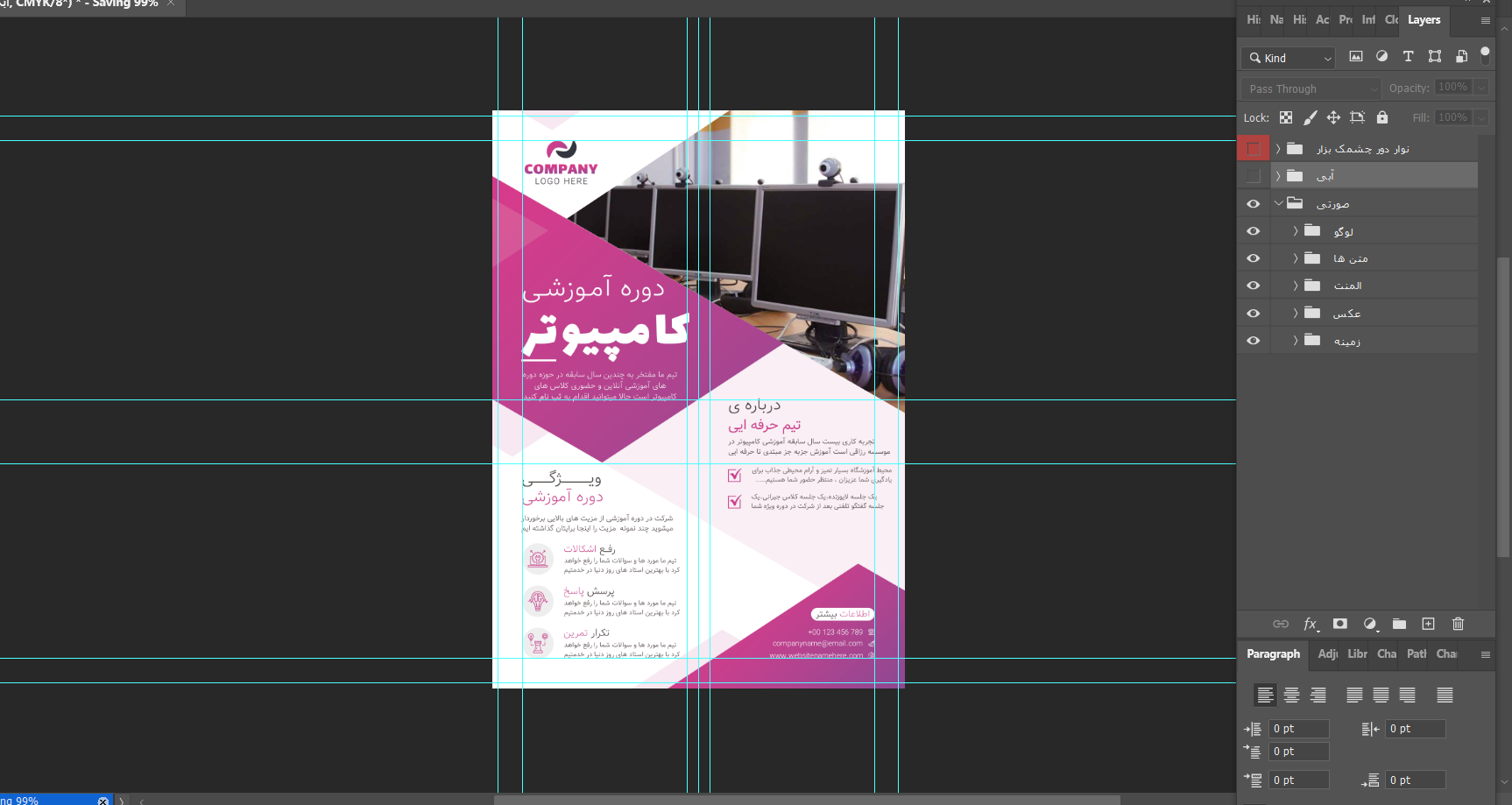Hide the صورتی group layer
The image size is (1512, 805).
click(1254, 204)
